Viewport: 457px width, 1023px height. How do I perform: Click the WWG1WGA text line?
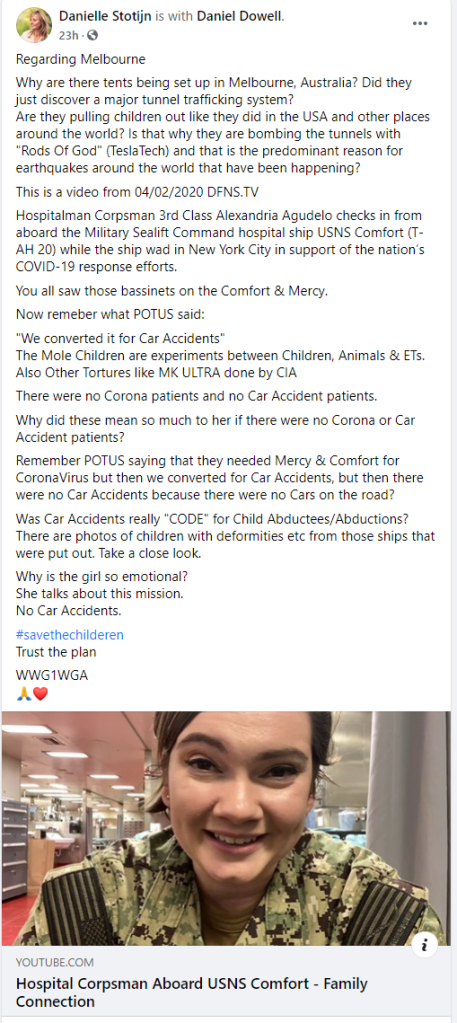coord(52,675)
